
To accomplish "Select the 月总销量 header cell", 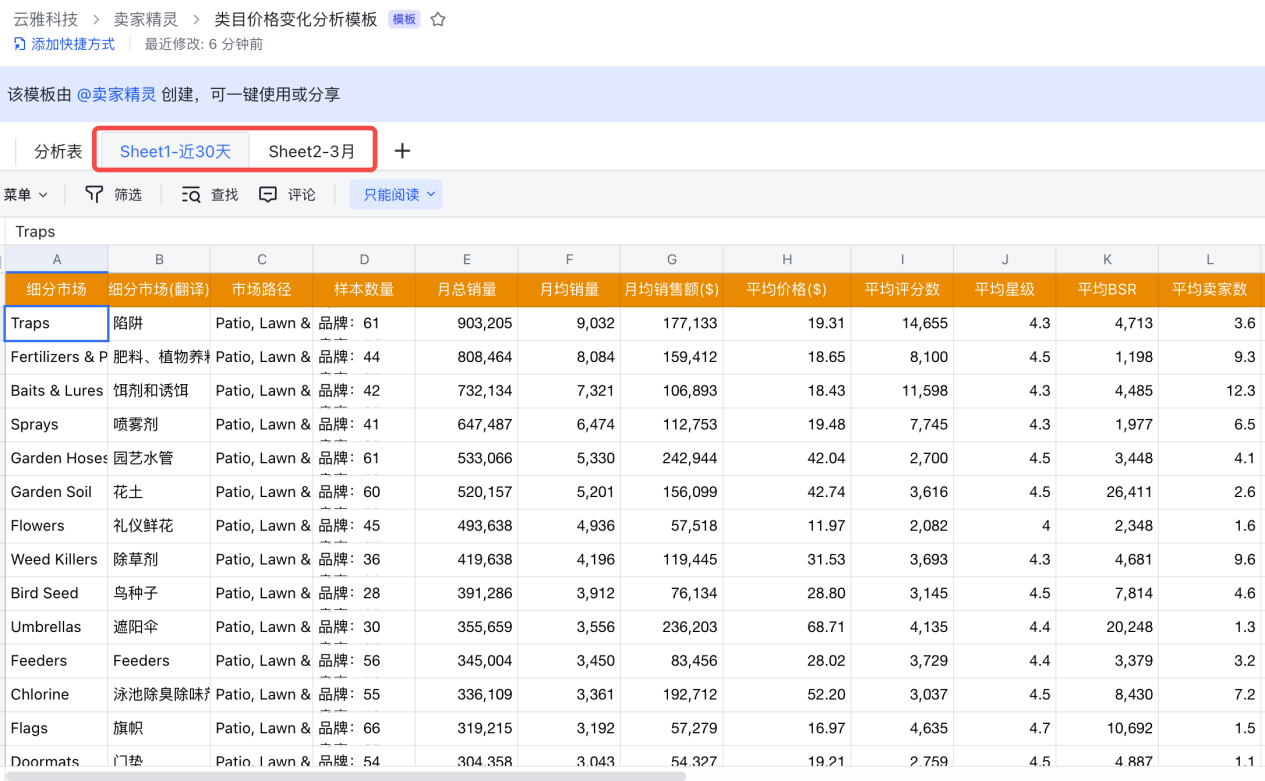I will (467, 290).
